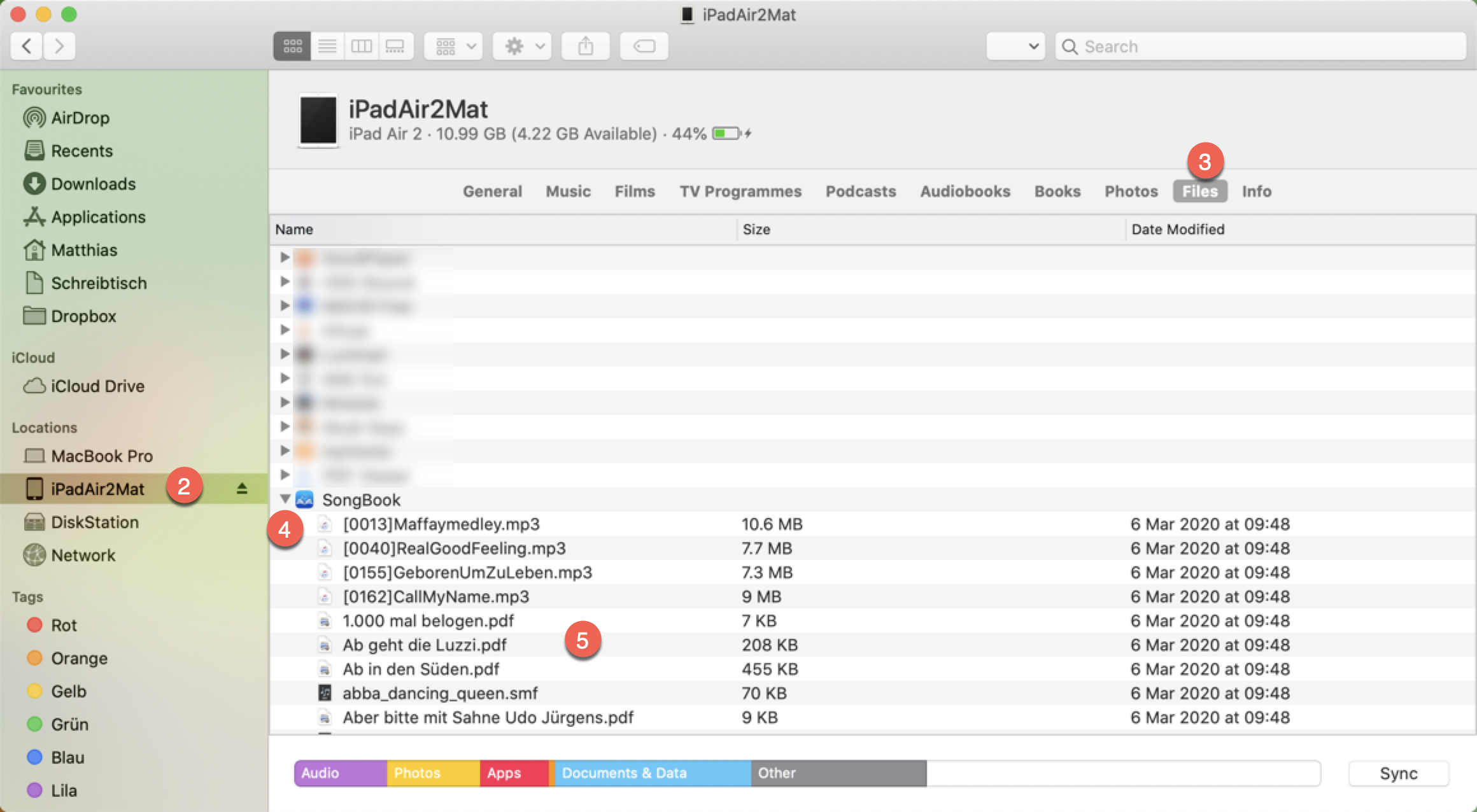
Task: Switch to icon view in toolbar
Action: click(292, 46)
